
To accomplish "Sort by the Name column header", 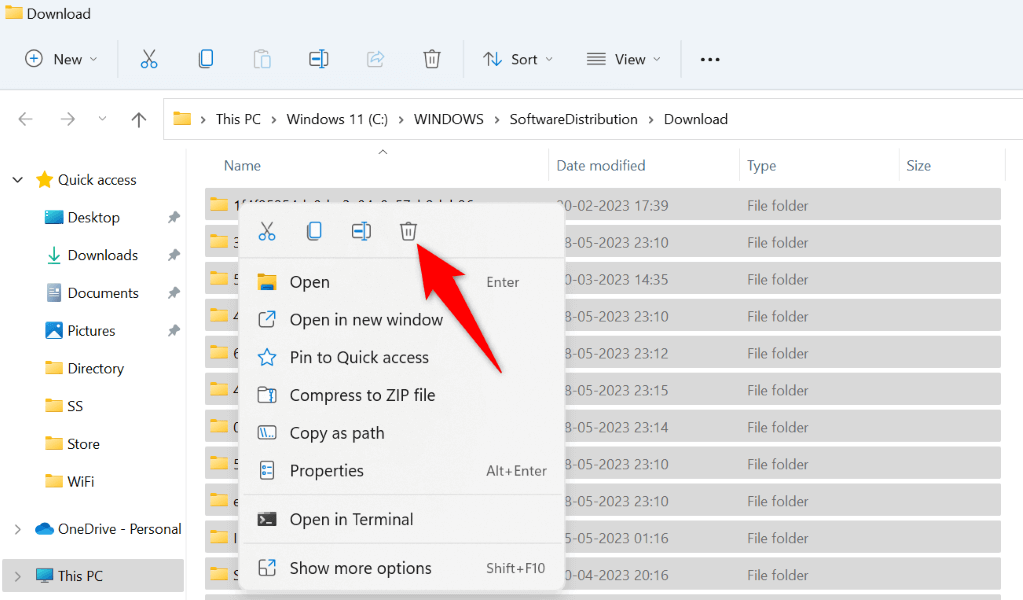I will click(242, 166).
